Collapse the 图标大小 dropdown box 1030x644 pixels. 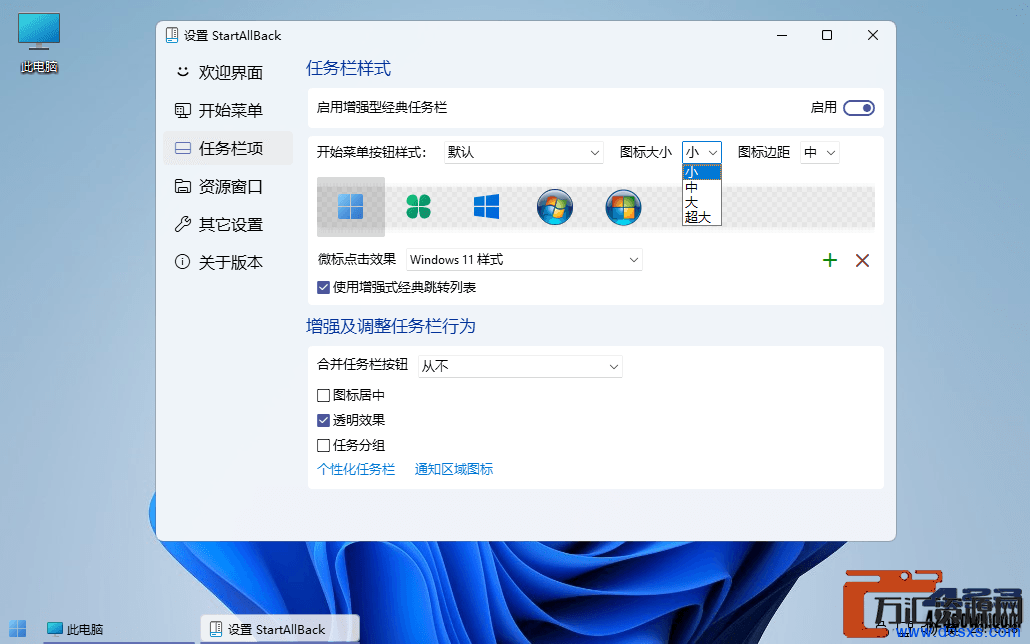pyautogui.click(x=702, y=152)
